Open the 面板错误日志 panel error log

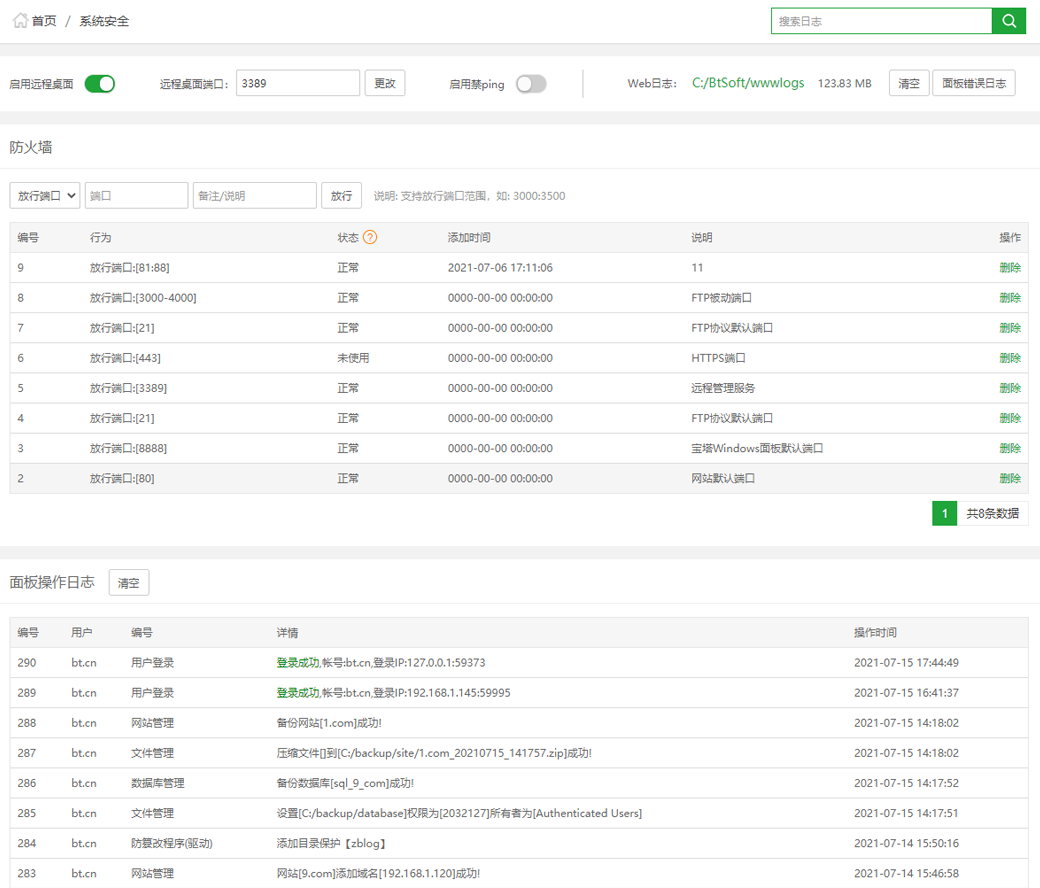[974, 84]
